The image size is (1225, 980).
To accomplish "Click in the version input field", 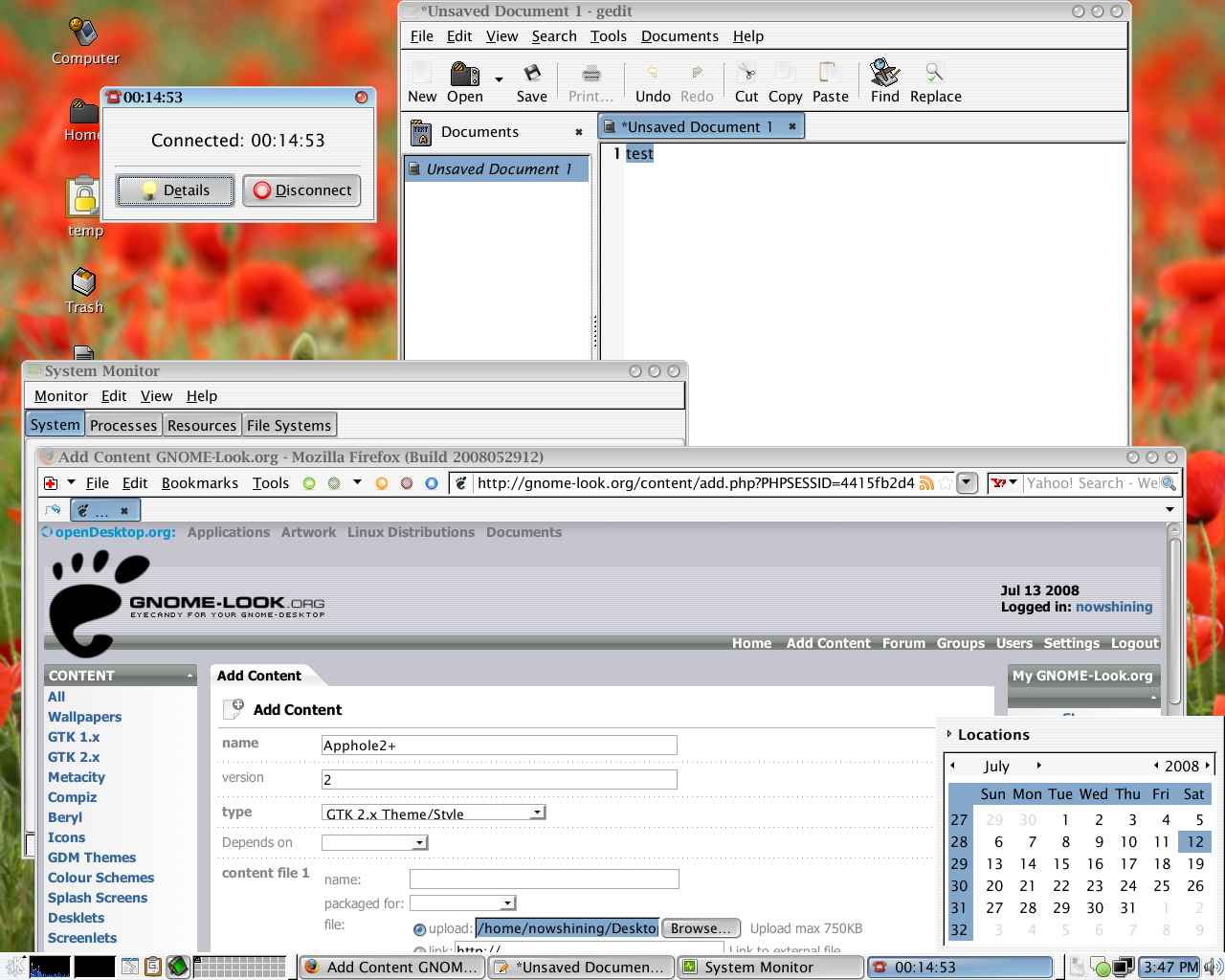I will tap(500, 779).
